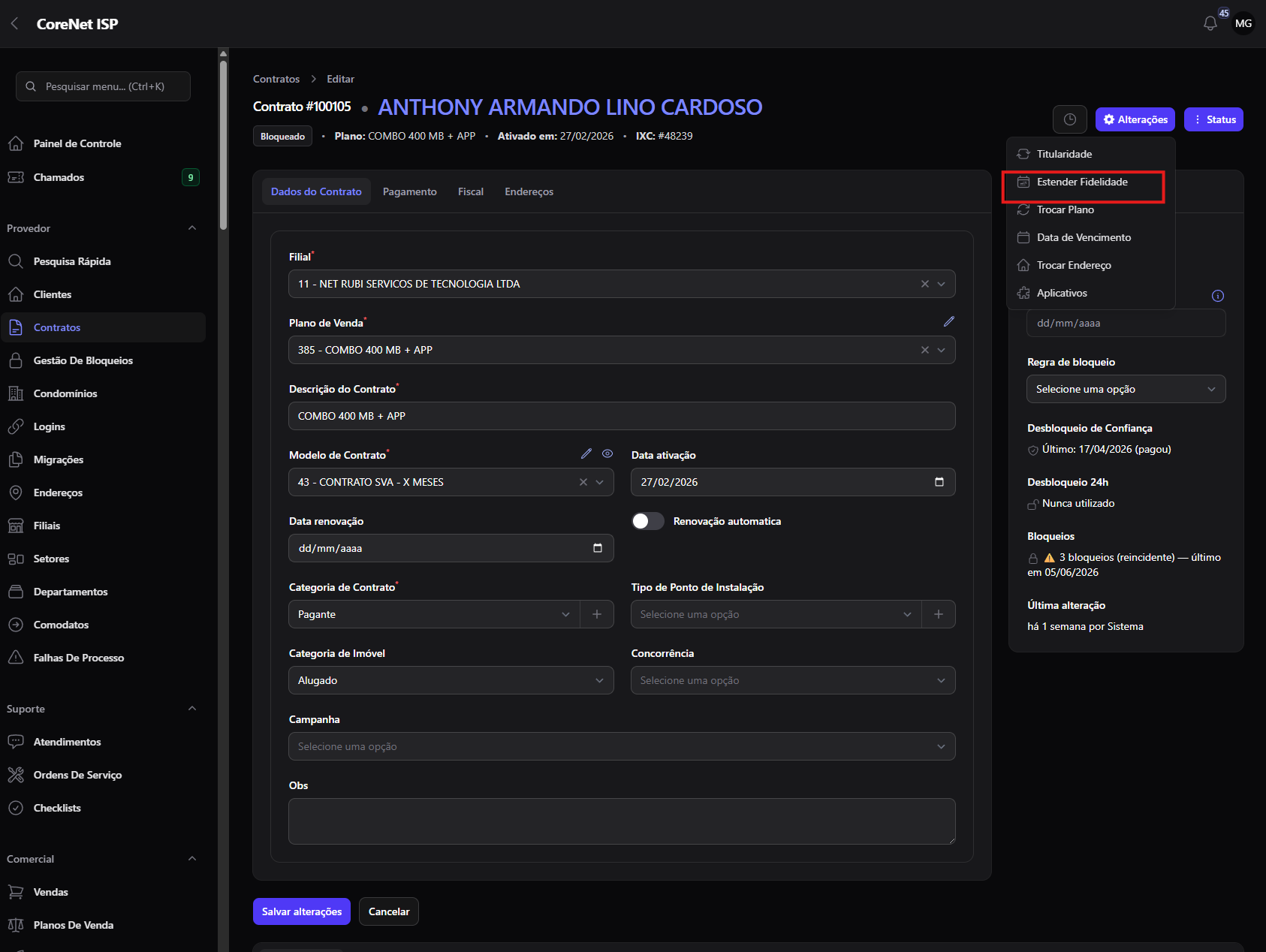Screen dimensions: 1266x952
Task: Collapse the Provedor sidebar section
Action: pyautogui.click(x=192, y=228)
